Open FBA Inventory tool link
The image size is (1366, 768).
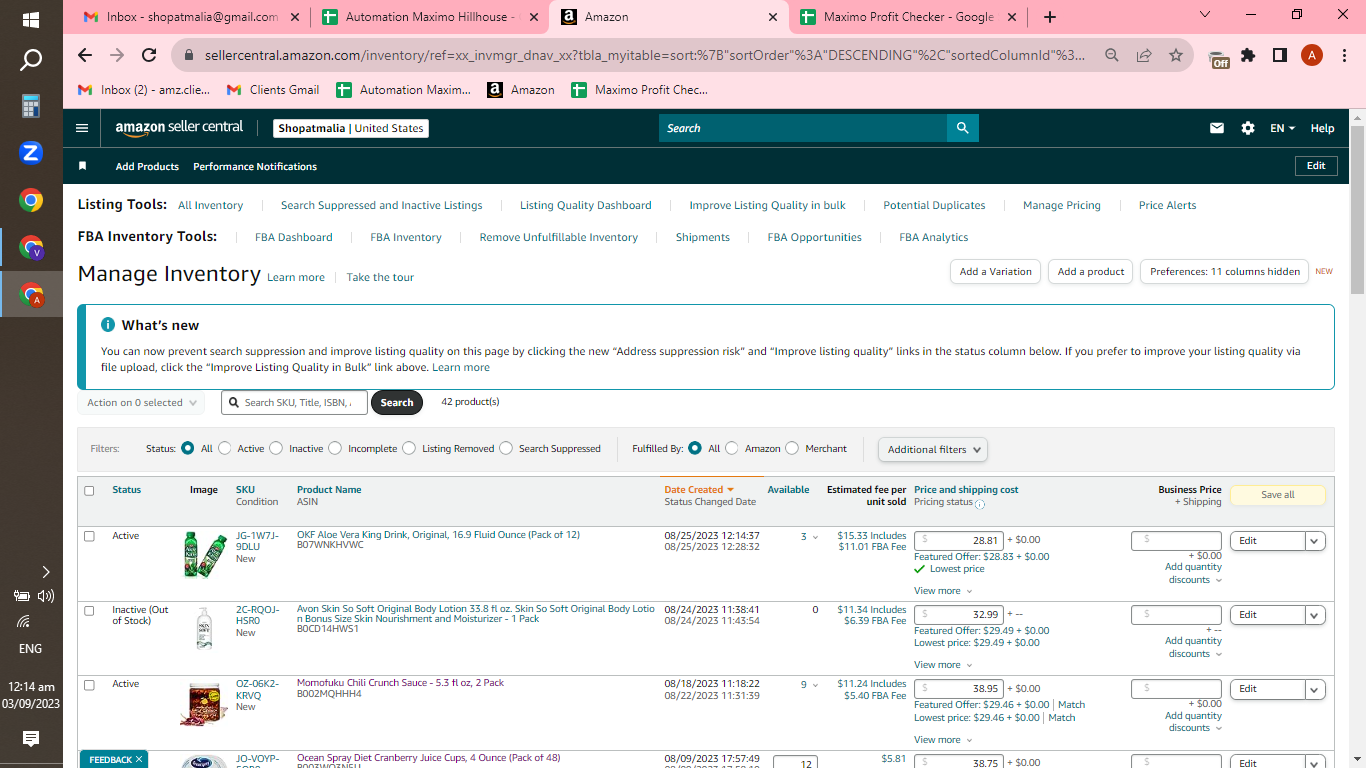point(406,237)
